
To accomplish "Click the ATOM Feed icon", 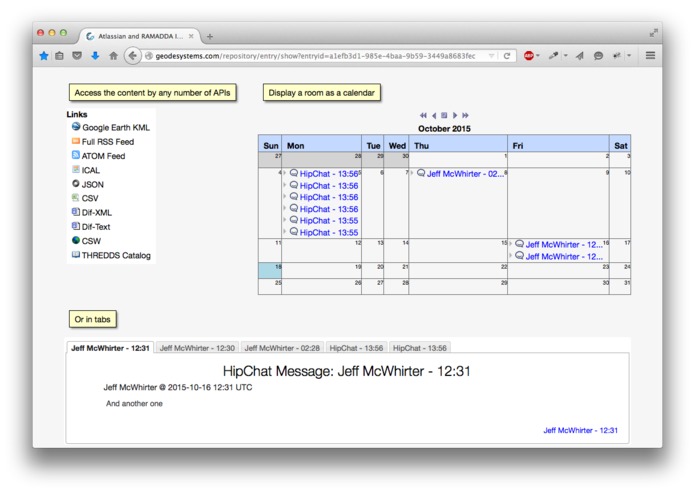I will 76,155.
